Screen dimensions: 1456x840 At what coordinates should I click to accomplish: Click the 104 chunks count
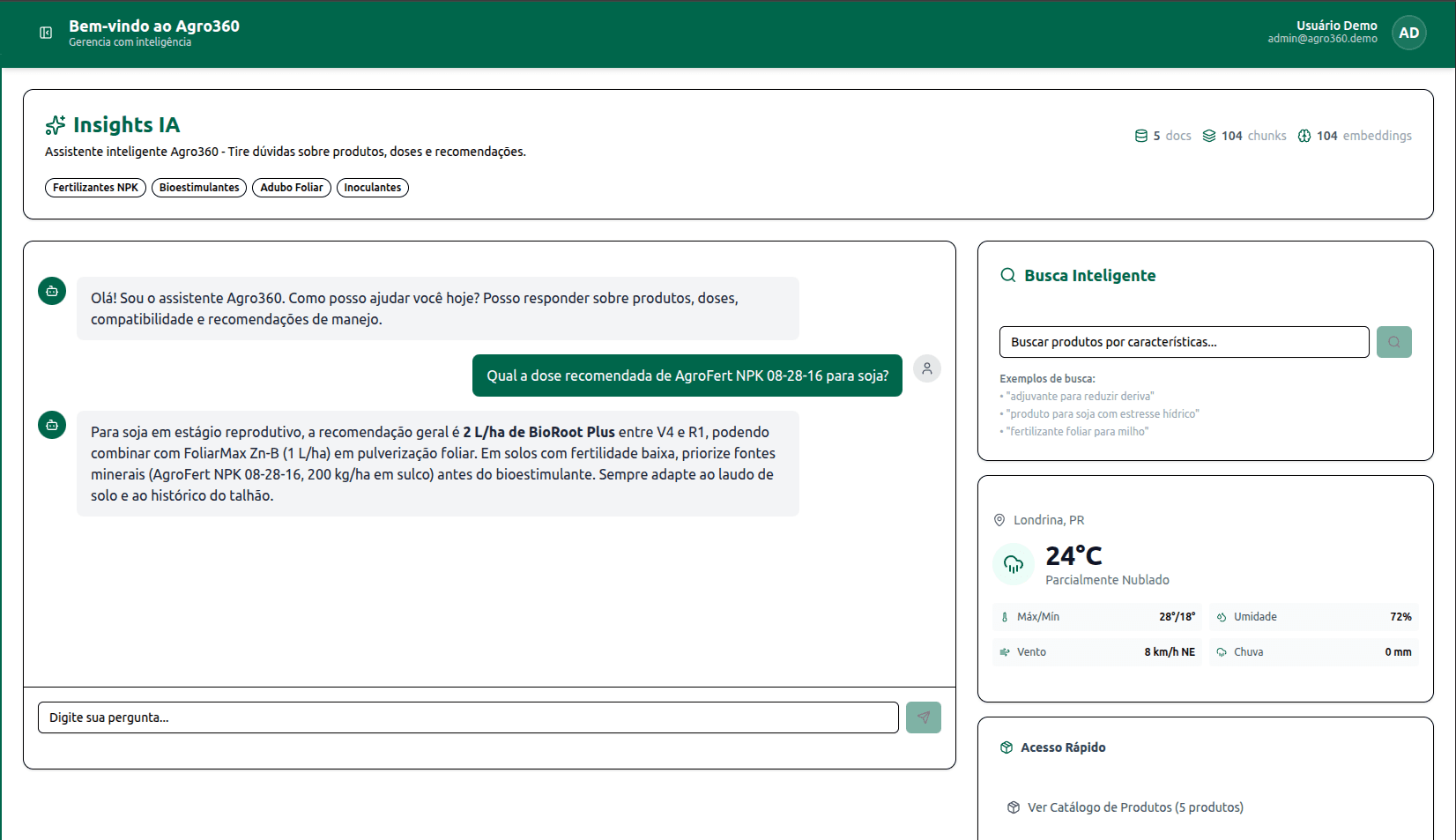click(1254, 136)
